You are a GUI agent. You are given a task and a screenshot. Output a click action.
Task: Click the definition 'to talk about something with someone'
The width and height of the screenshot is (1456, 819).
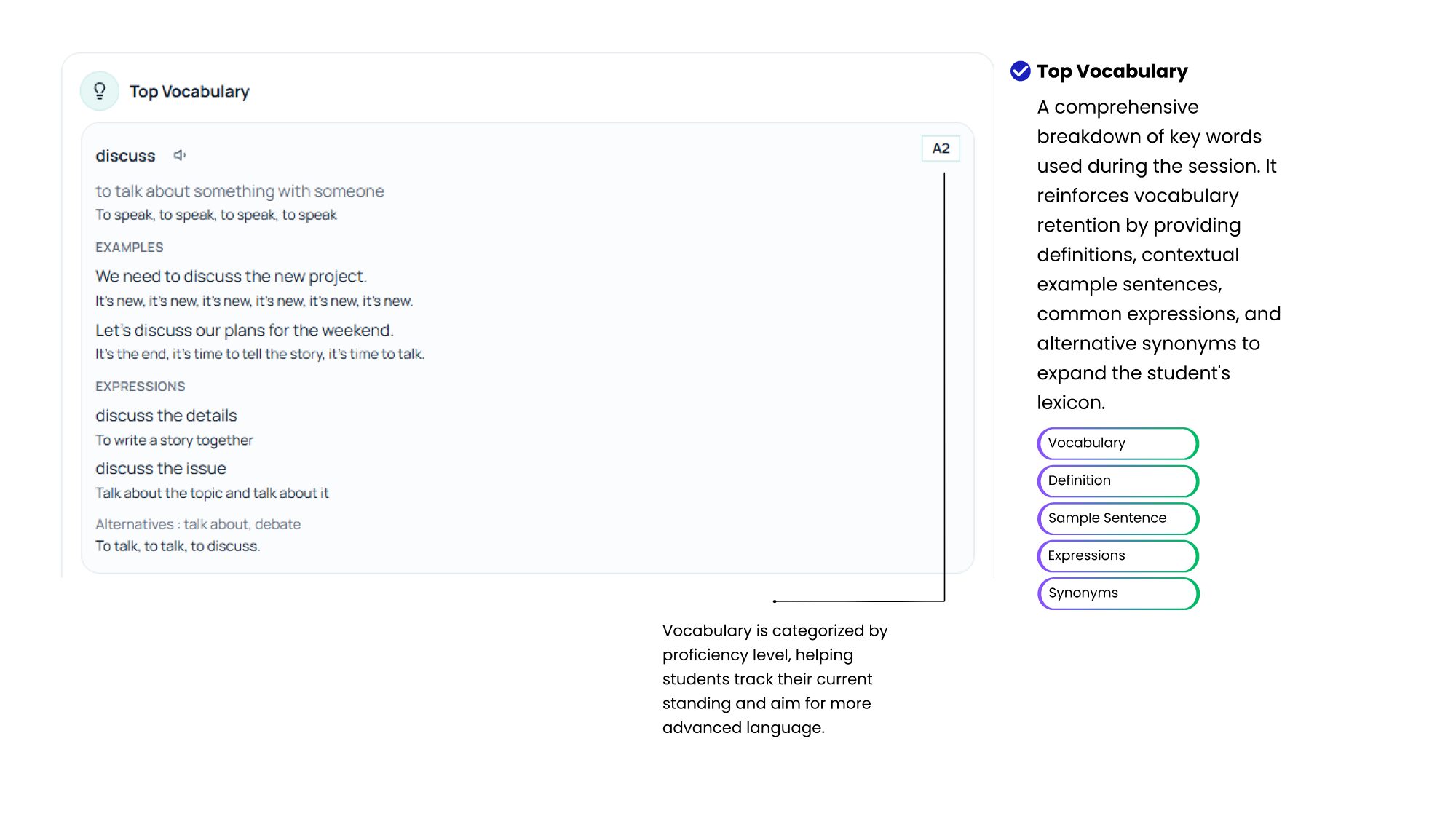pos(240,191)
